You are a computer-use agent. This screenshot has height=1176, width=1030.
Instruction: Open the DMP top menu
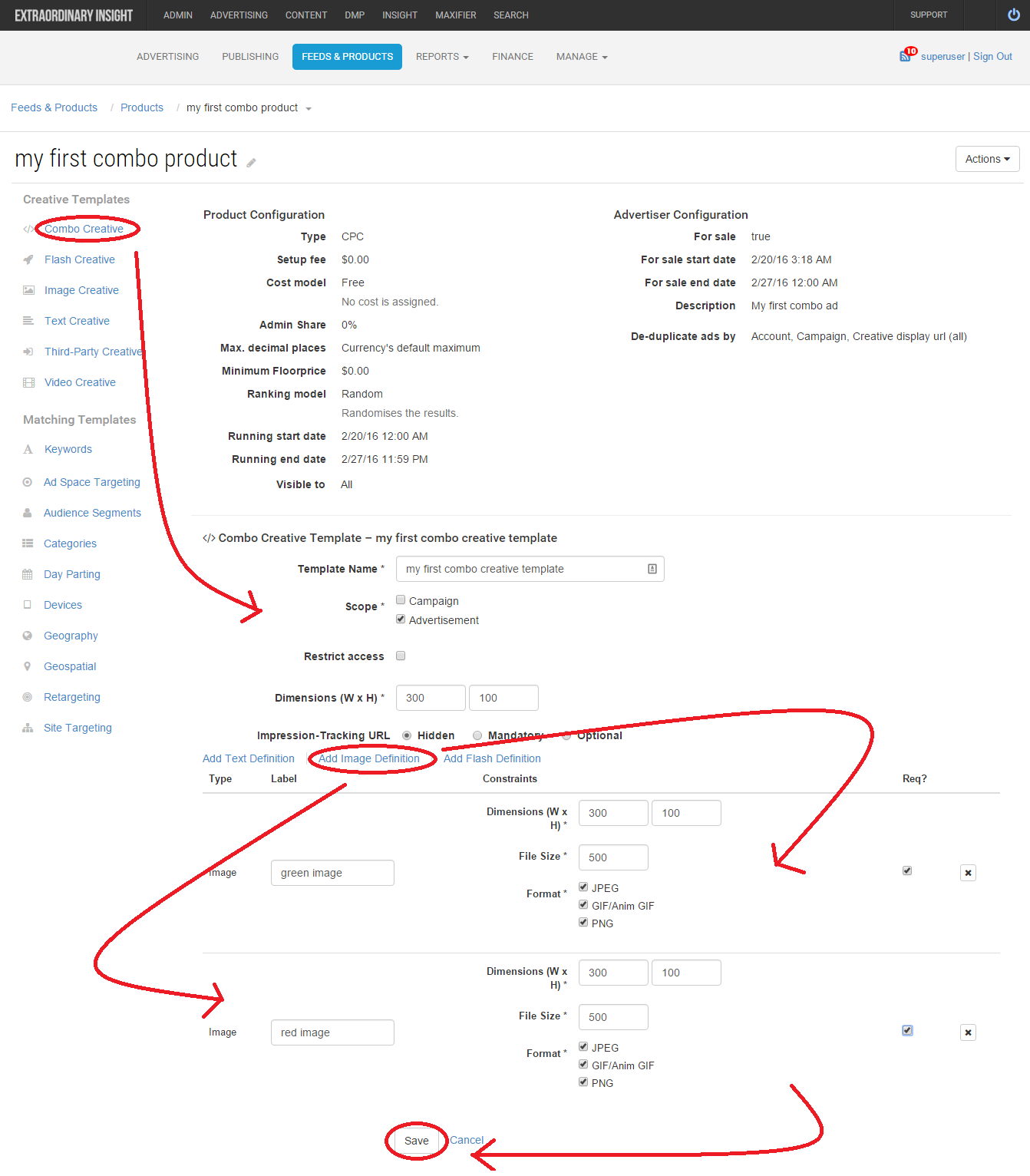(x=355, y=15)
